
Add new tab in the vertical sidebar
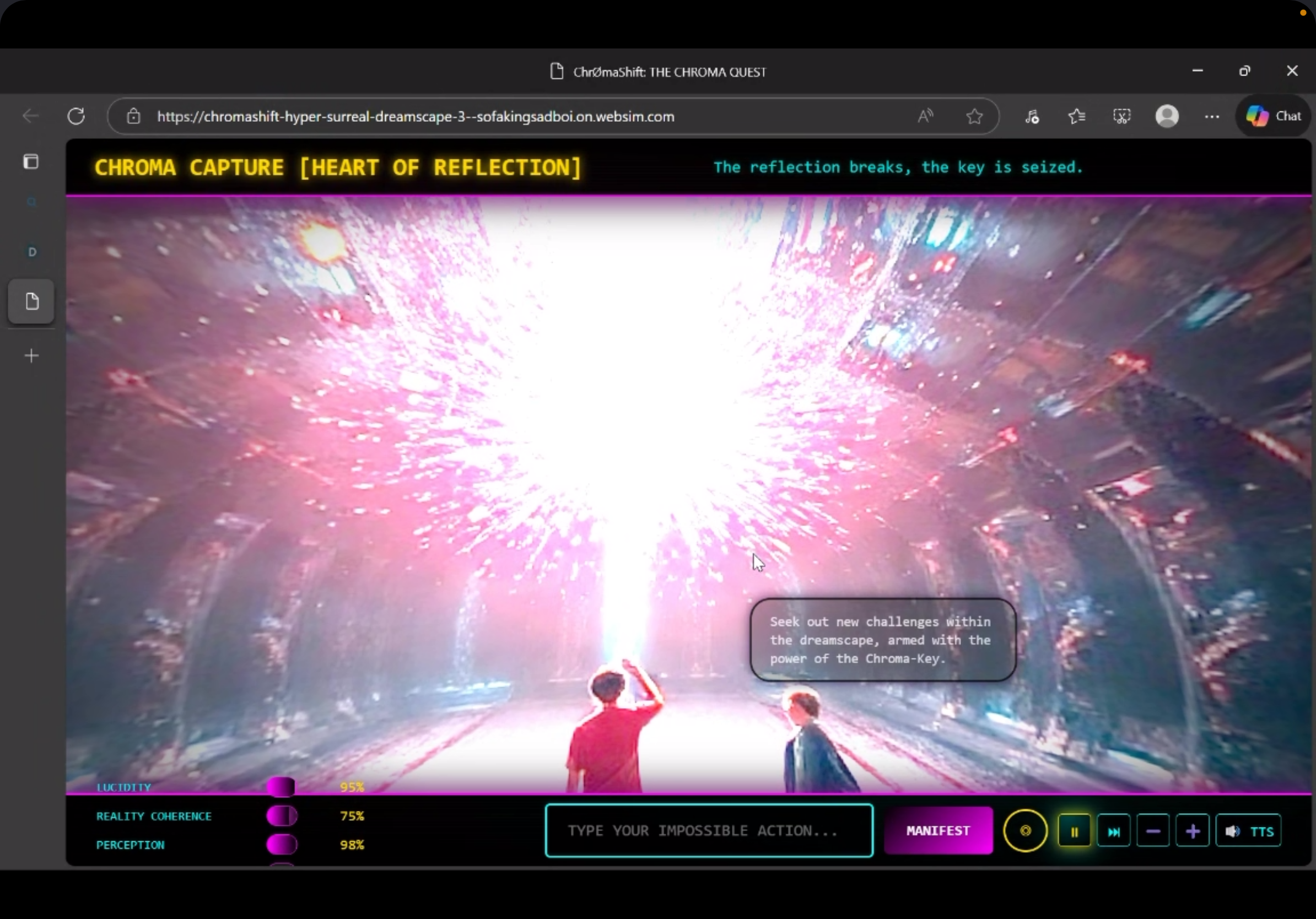[31, 356]
